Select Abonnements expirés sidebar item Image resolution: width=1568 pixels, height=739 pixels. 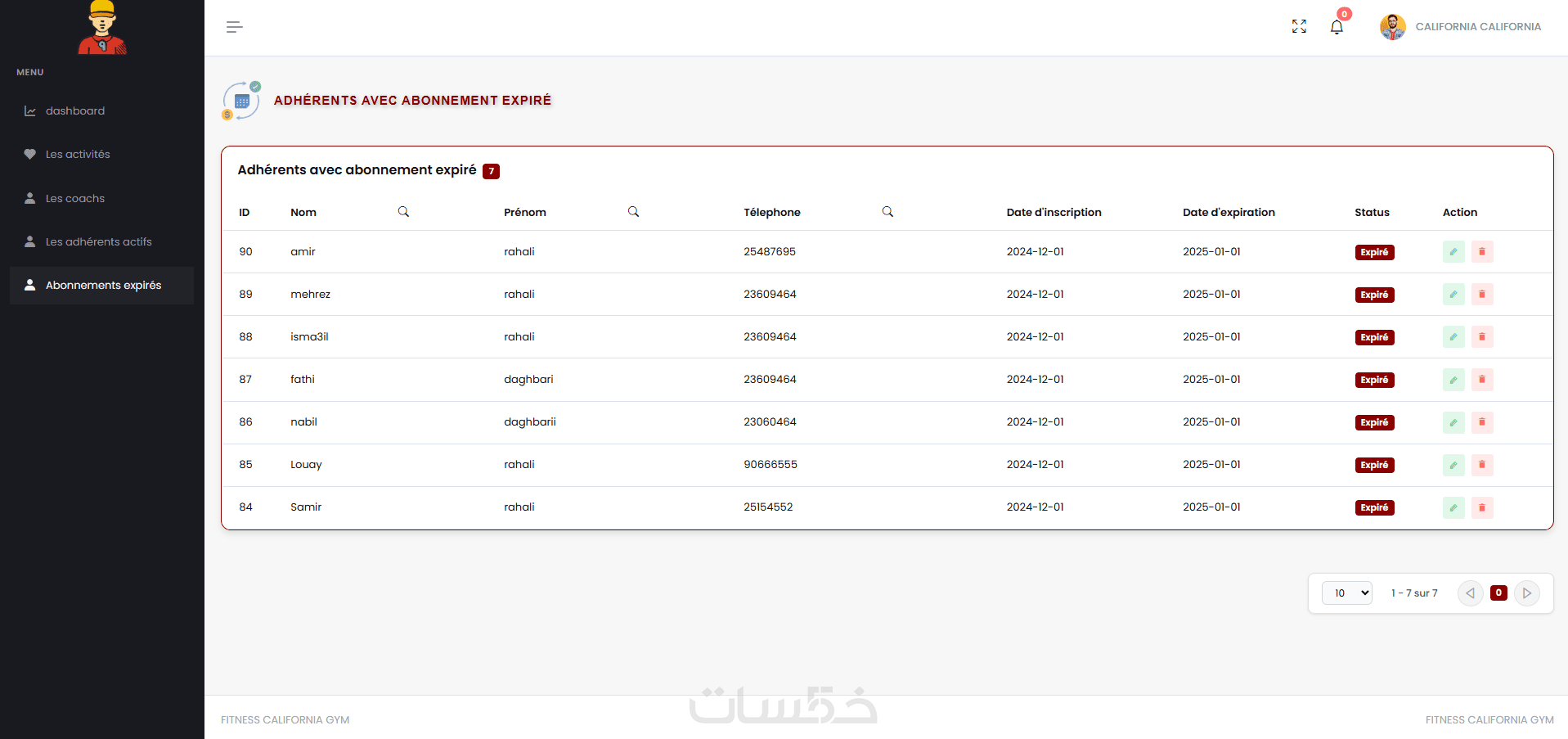pos(101,286)
